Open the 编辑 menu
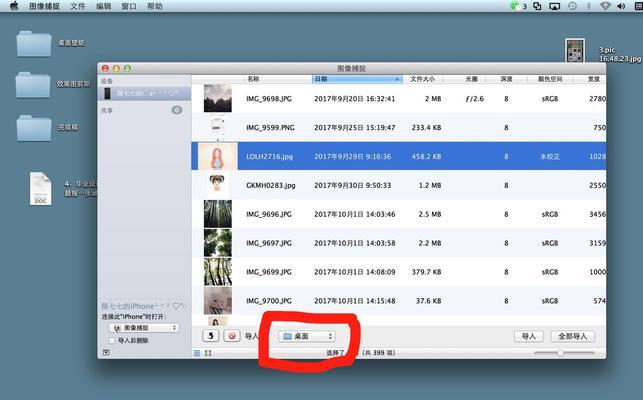643x400 pixels. point(103,6)
